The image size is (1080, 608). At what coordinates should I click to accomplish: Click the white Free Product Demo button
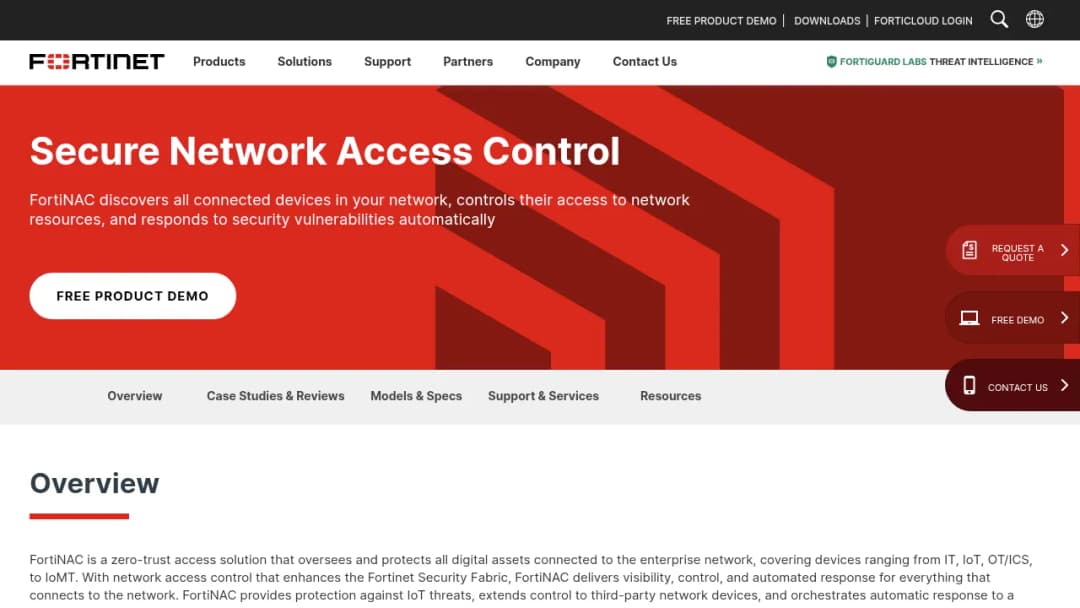tap(132, 296)
